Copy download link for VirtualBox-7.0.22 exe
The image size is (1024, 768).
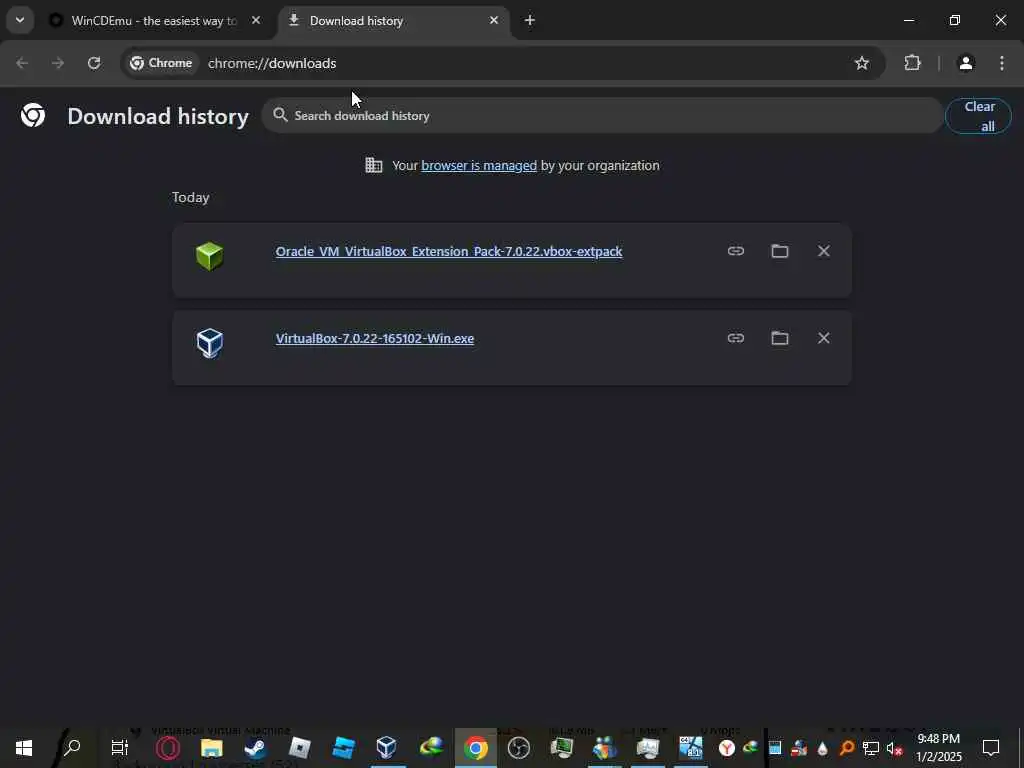pyautogui.click(x=736, y=338)
